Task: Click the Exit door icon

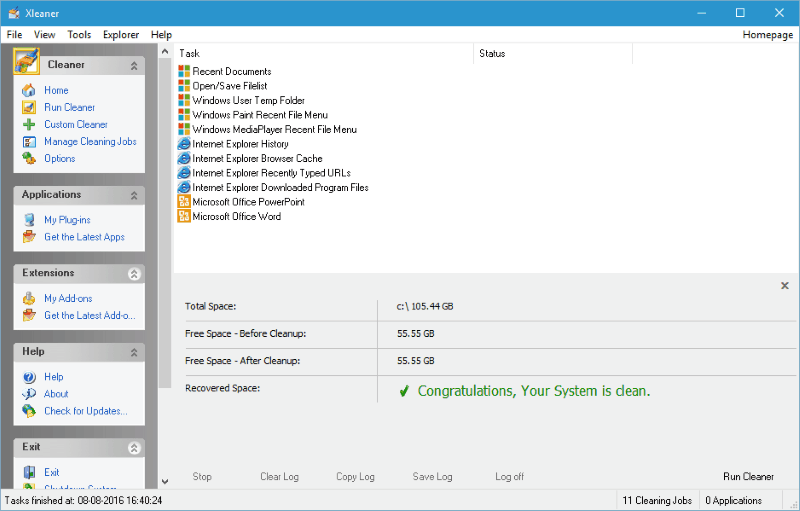Action: coord(29,472)
